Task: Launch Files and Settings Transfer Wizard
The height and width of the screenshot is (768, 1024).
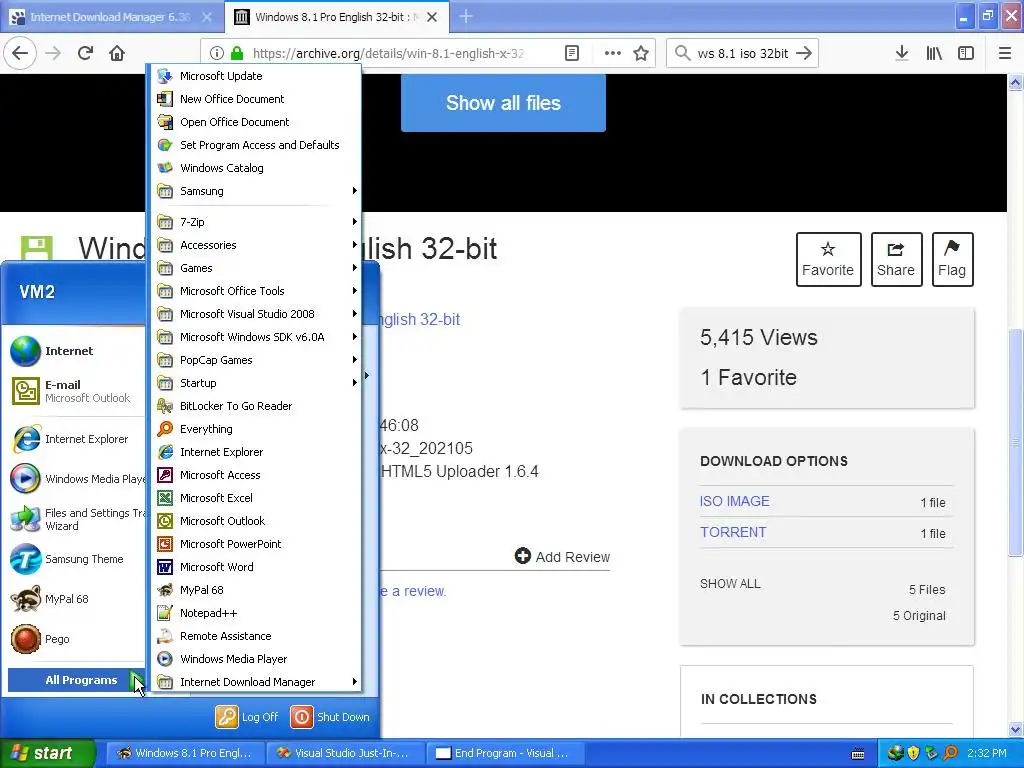Action: point(76,519)
